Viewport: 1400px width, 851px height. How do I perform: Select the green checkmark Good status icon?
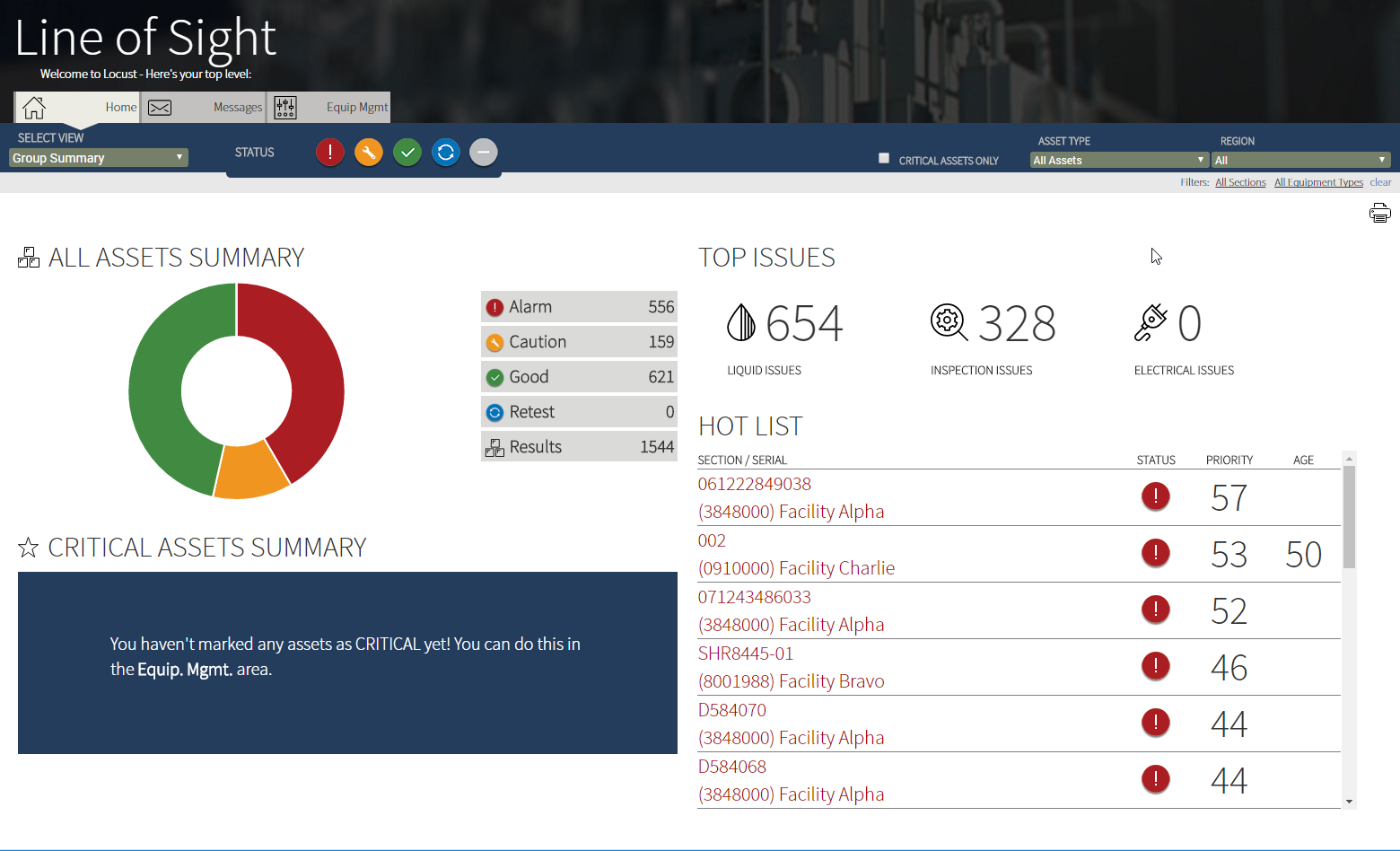(407, 152)
